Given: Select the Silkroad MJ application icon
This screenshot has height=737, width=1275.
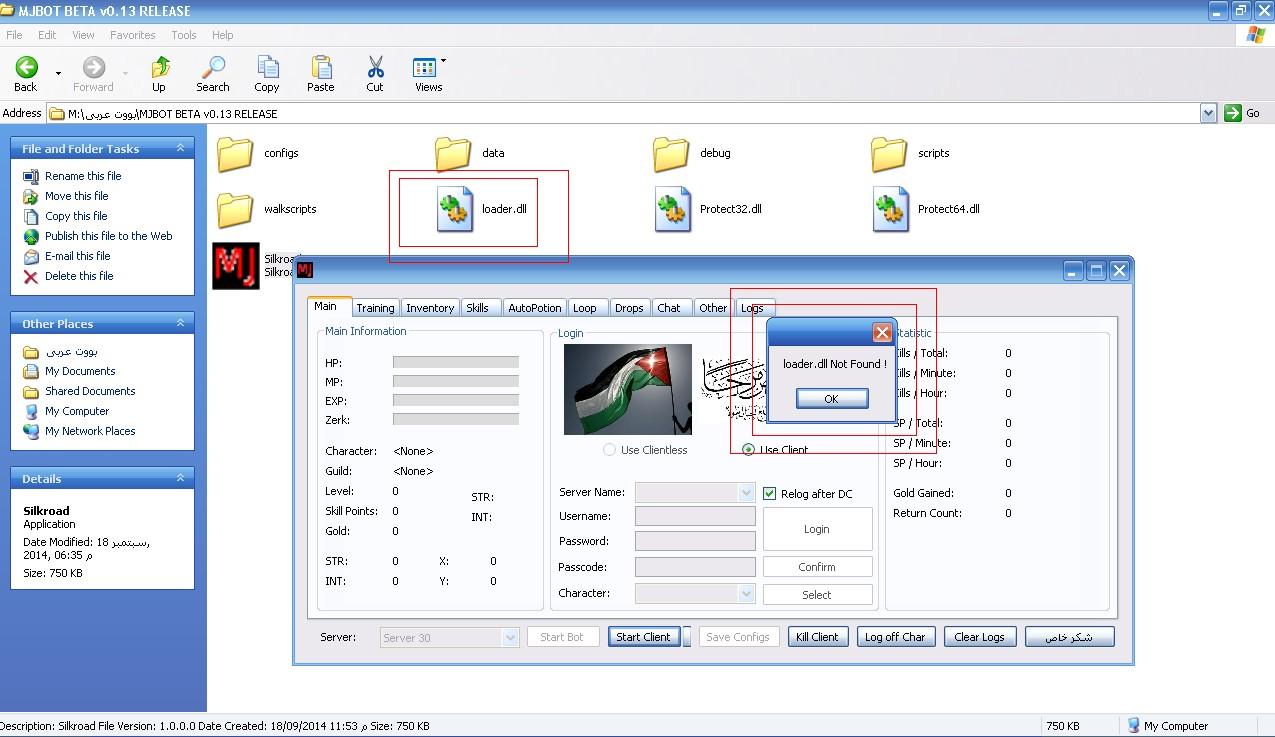Looking at the screenshot, I should tap(236, 266).
